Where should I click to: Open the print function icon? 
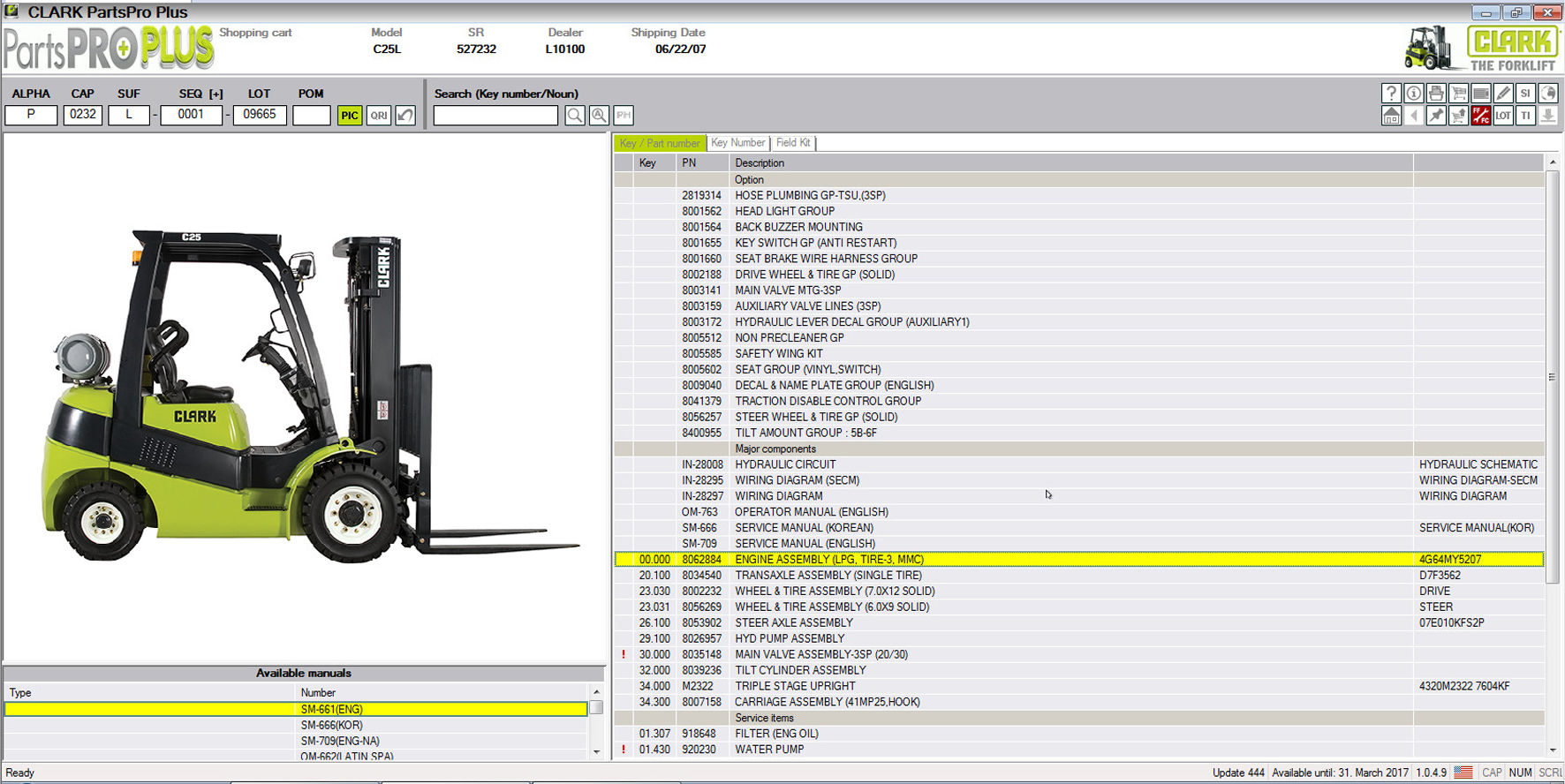[1436, 93]
